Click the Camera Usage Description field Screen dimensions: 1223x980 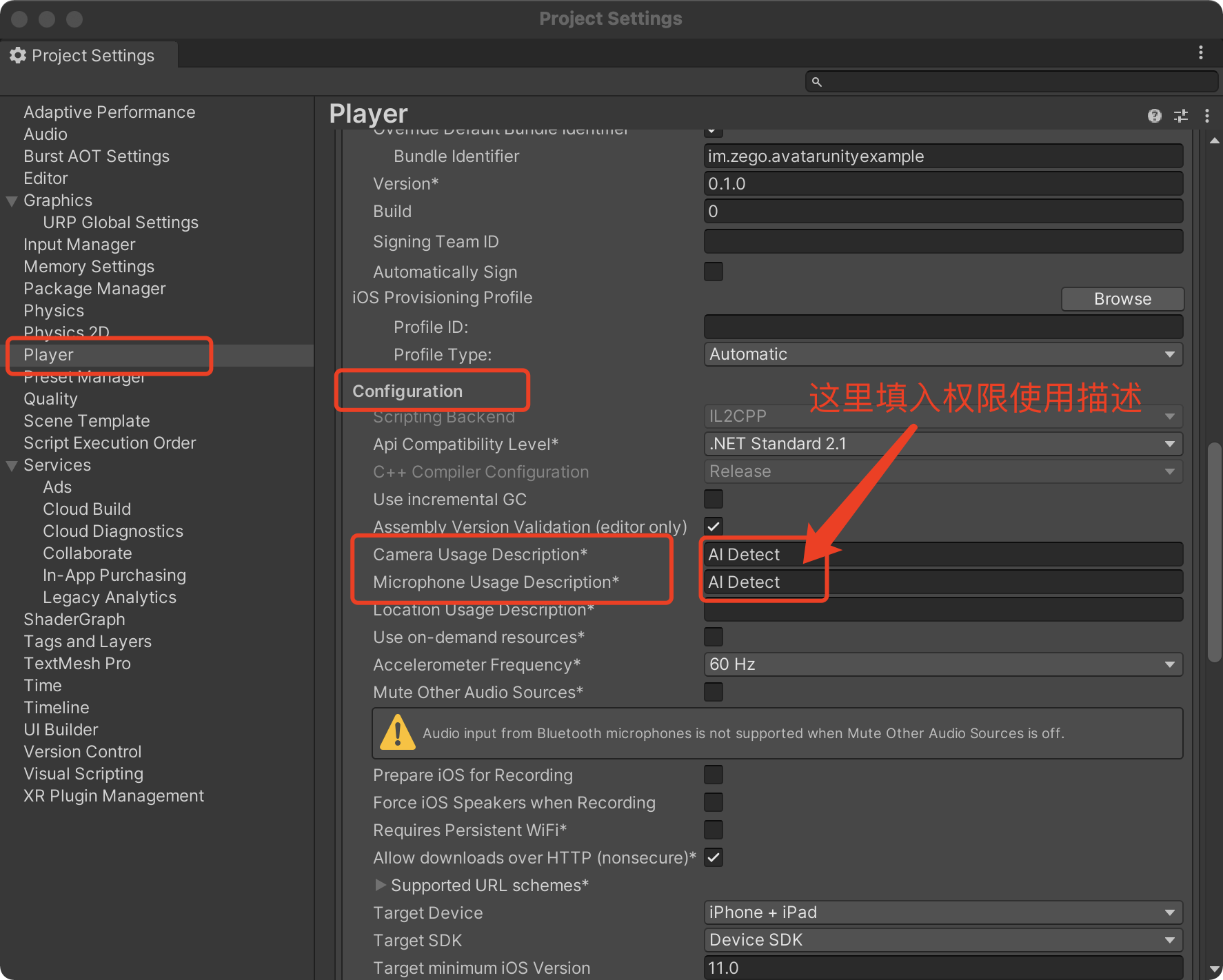[x=942, y=554]
